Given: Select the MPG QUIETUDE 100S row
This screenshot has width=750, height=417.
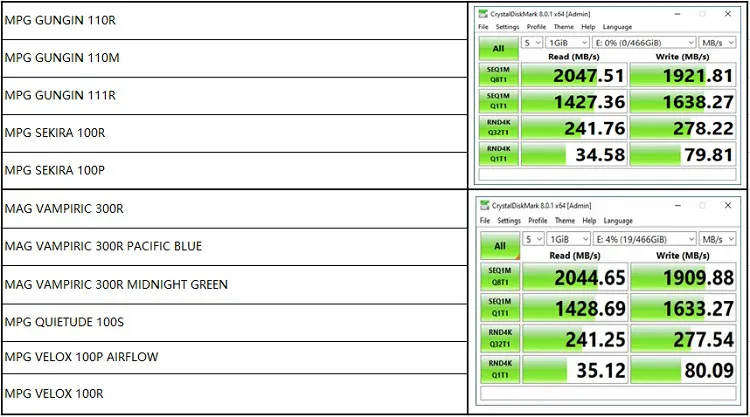Looking at the screenshot, I should [234, 322].
